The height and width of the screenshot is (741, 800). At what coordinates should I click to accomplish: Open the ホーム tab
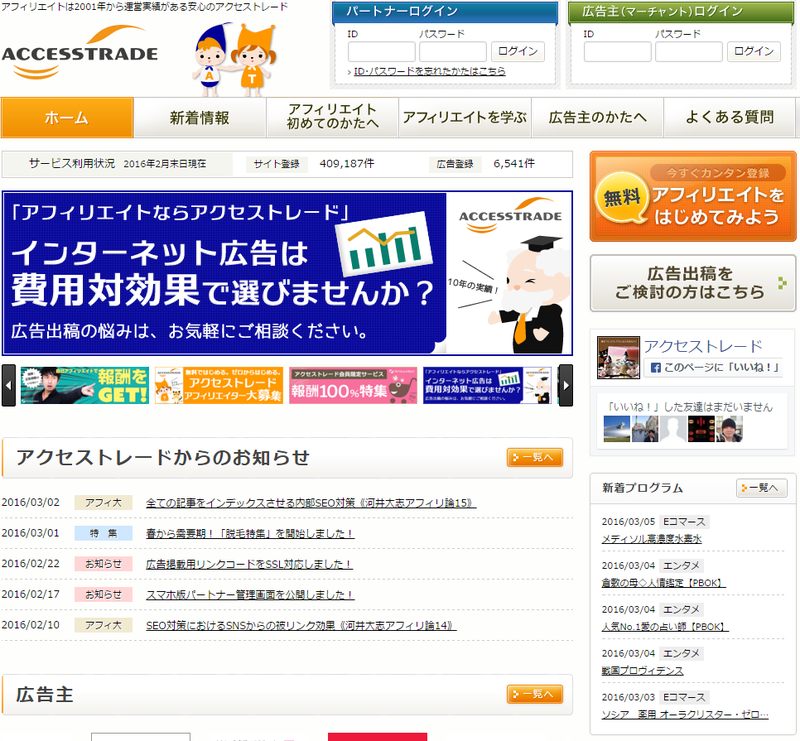(67, 117)
